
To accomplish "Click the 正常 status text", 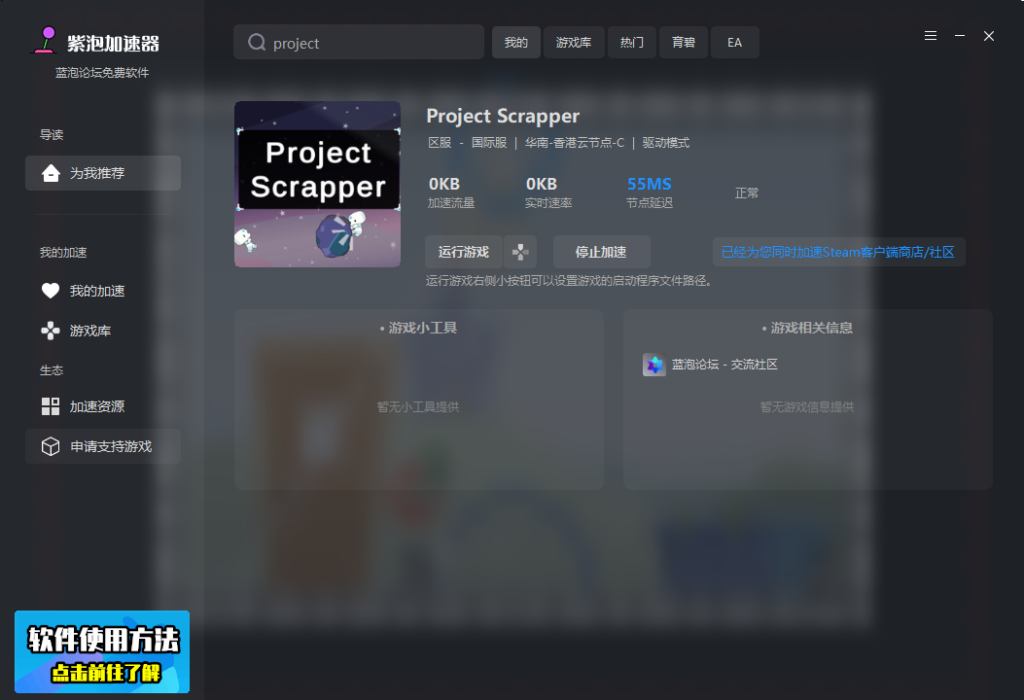I will 746,193.
